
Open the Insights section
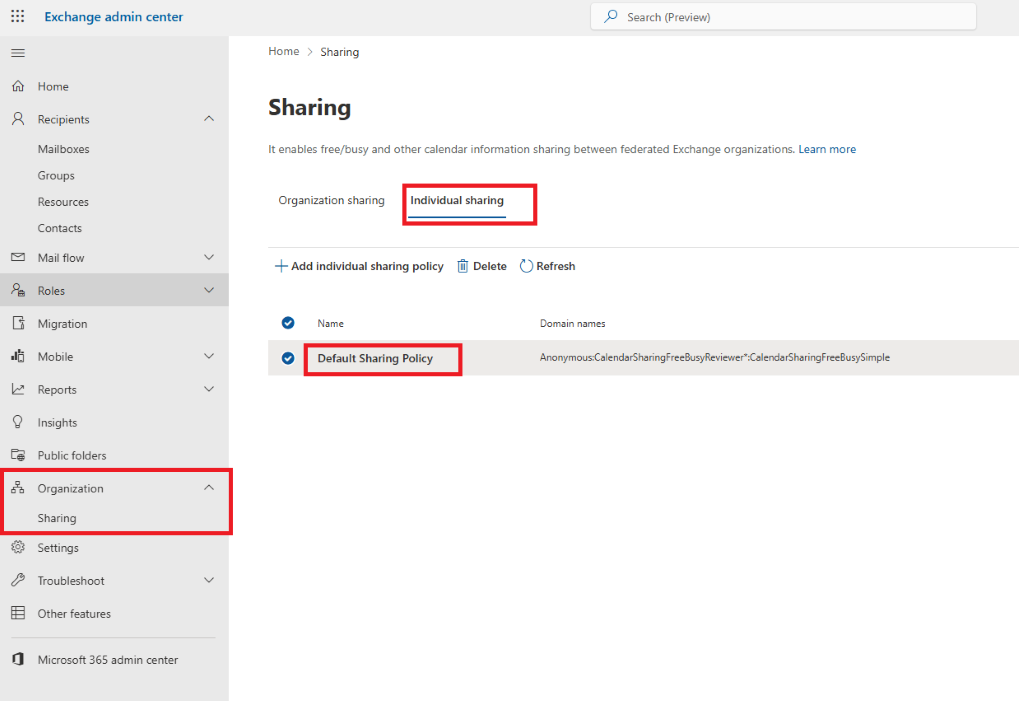[55, 422]
